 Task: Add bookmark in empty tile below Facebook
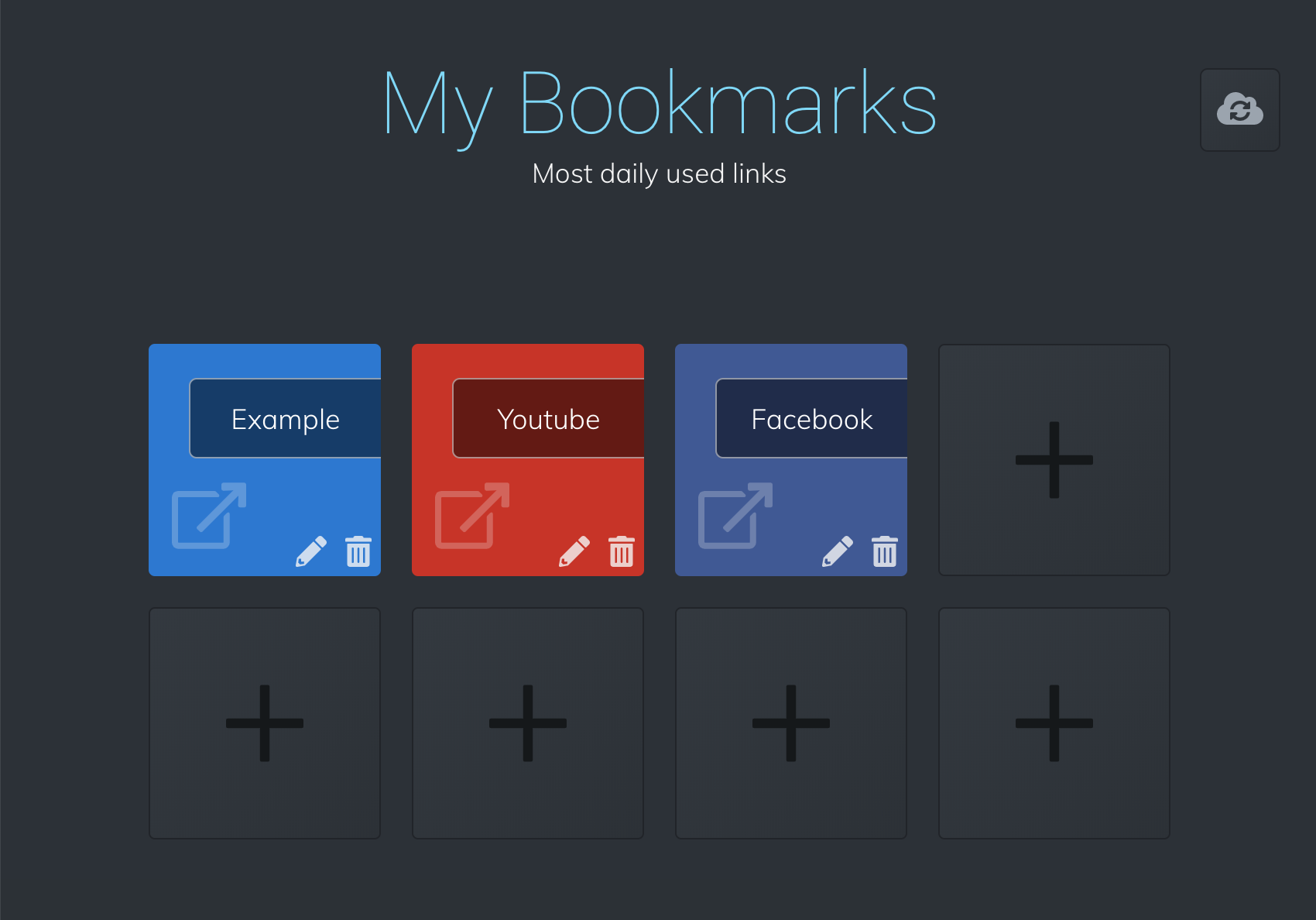(791, 723)
